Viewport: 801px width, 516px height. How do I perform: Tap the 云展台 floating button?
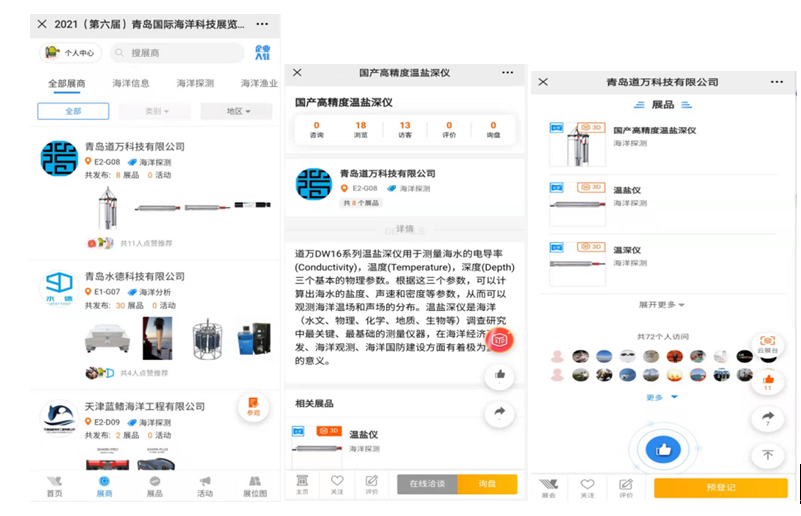click(767, 344)
